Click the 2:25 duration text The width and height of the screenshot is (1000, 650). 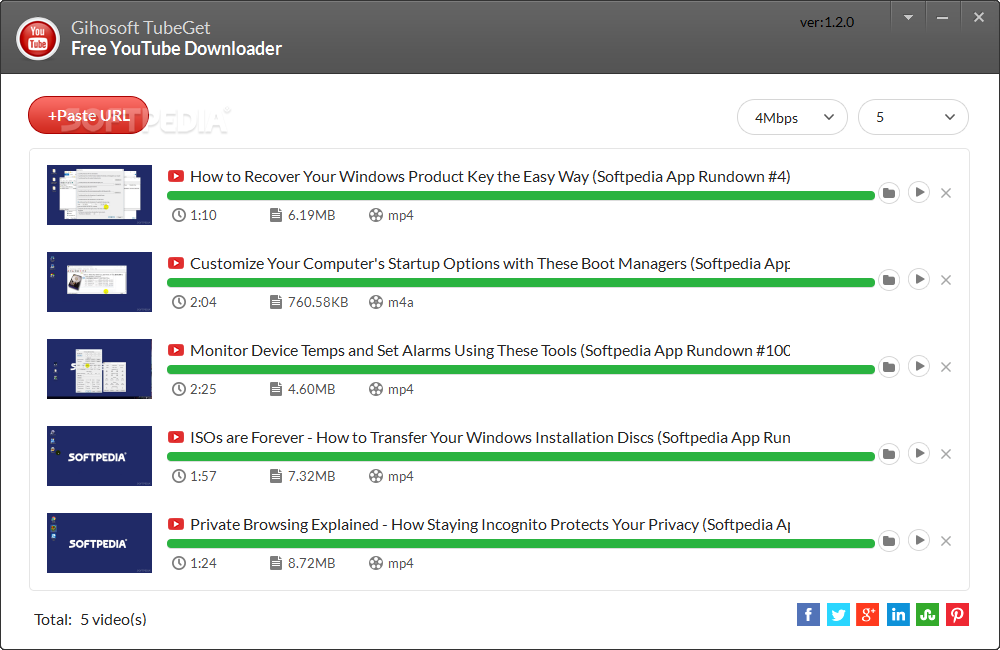(203, 389)
